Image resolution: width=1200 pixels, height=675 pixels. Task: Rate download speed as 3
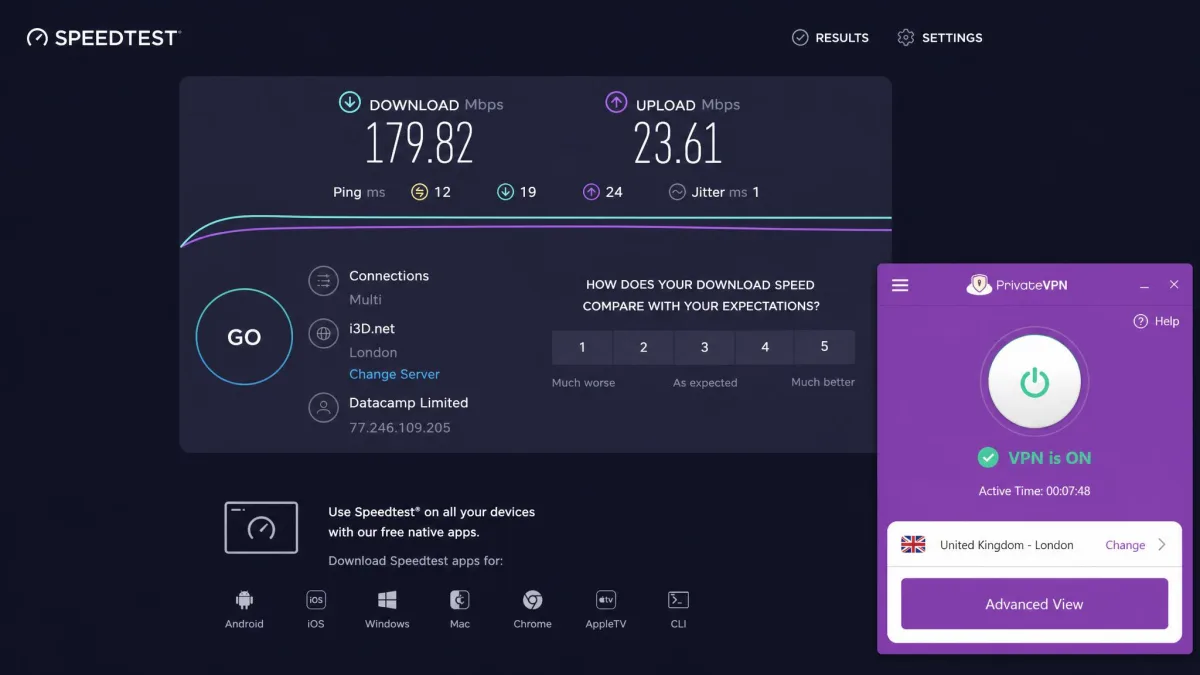pos(704,347)
